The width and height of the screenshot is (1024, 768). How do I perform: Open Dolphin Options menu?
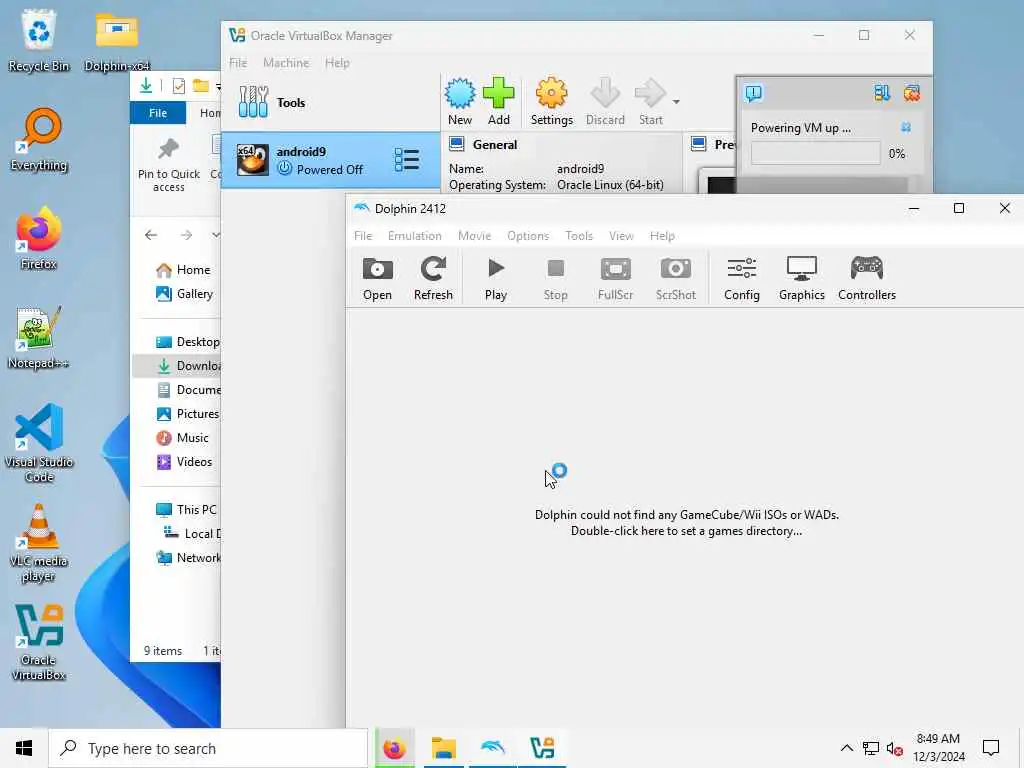[528, 236]
